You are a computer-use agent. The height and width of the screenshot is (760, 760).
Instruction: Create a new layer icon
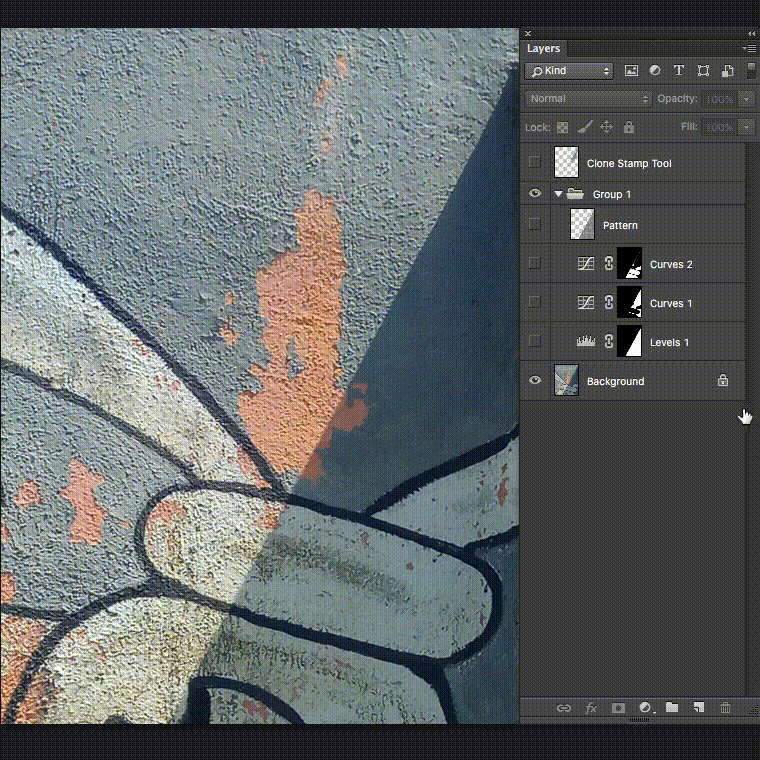pyautogui.click(x=698, y=708)
